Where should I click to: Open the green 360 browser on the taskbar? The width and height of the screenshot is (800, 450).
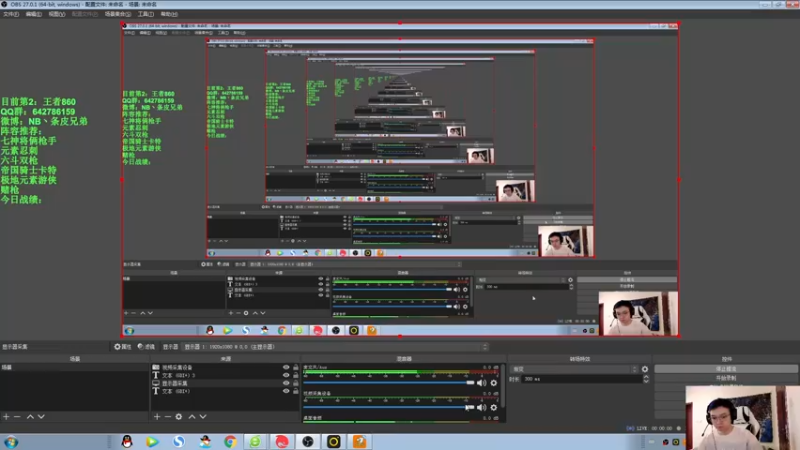pyautogui.click(x=255, y=441)
